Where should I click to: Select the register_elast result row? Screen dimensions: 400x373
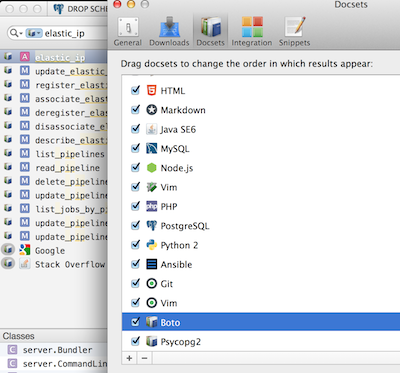tap(53, 85)
